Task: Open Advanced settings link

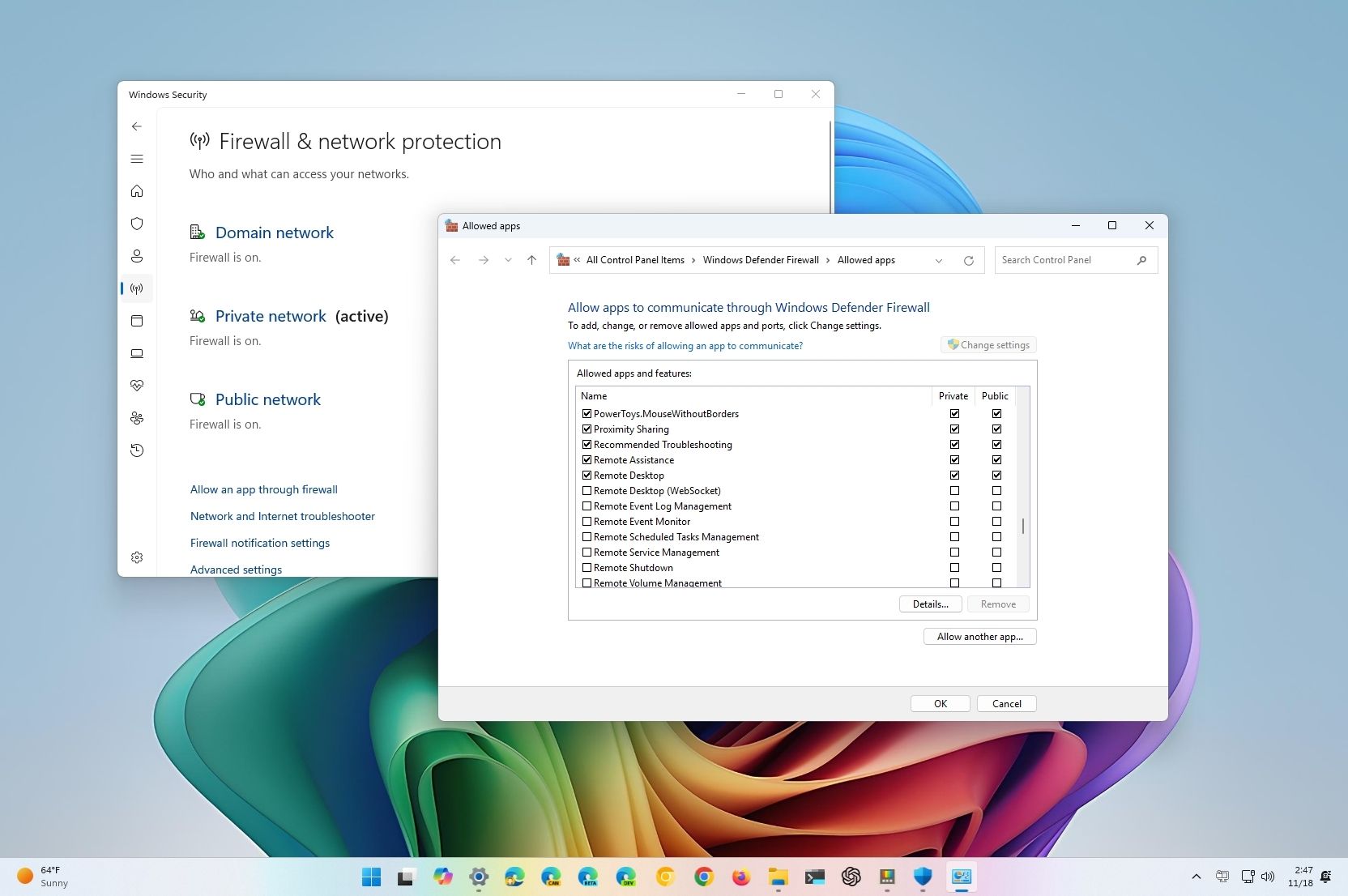Action: [x=236, y=570]
